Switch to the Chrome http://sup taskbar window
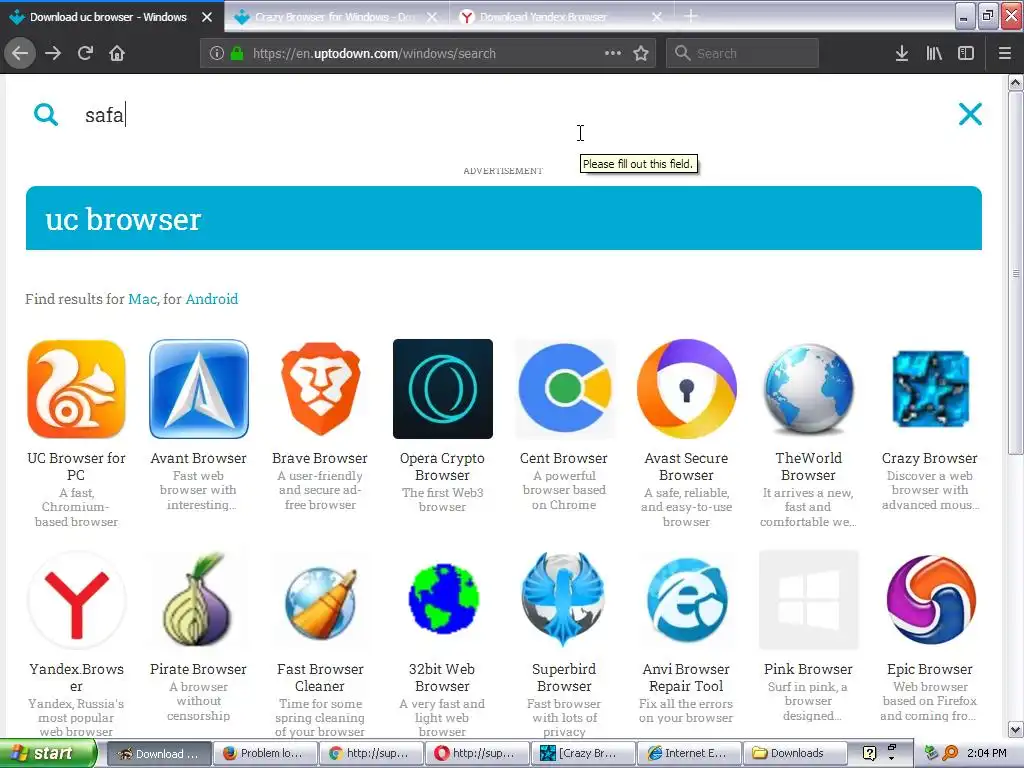The width and height of the screenshot is (1024, 768). [x=372, y=754]
